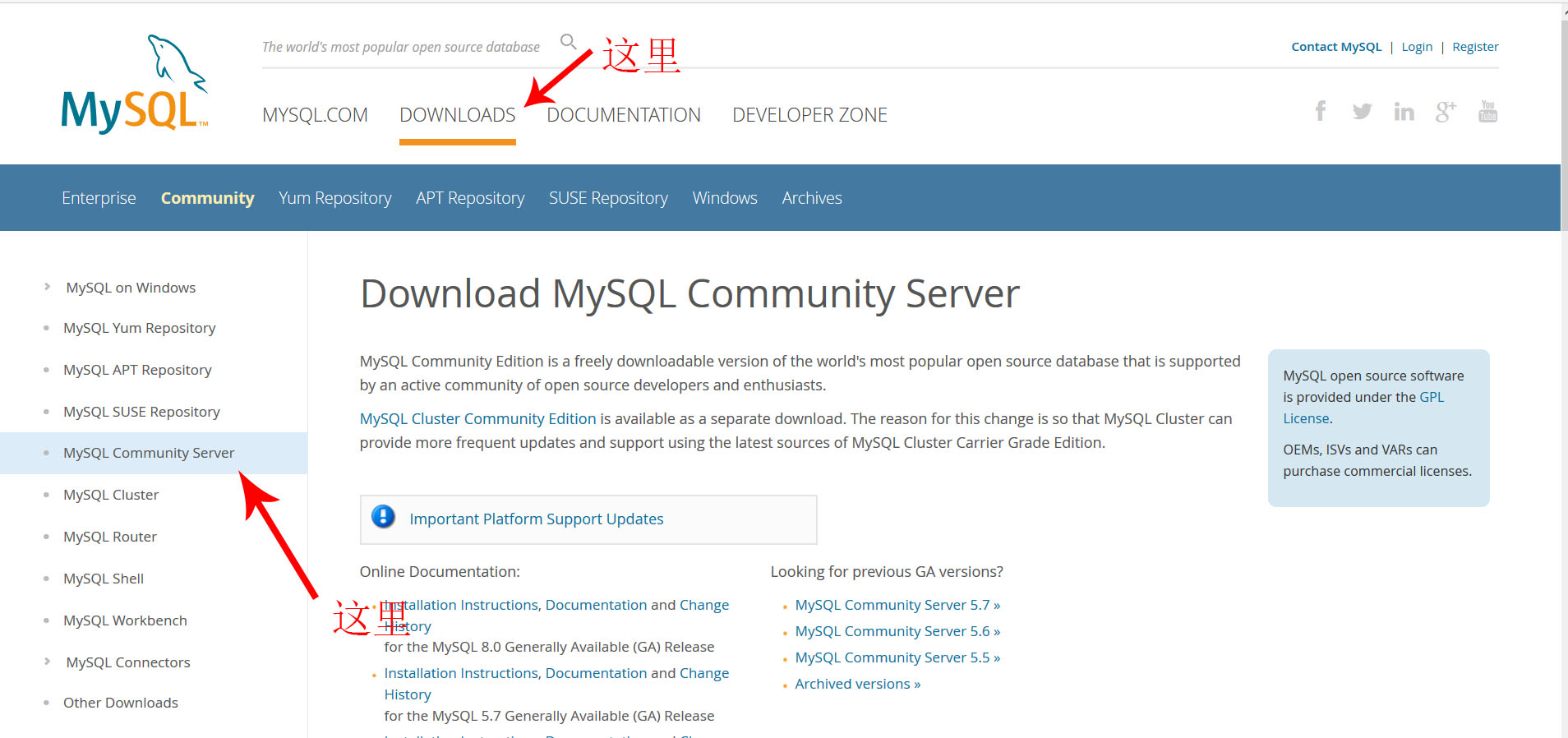Click Looking for previous GA versions text
This screenshot has height=738, width=1568.
(x=887, y=571)
